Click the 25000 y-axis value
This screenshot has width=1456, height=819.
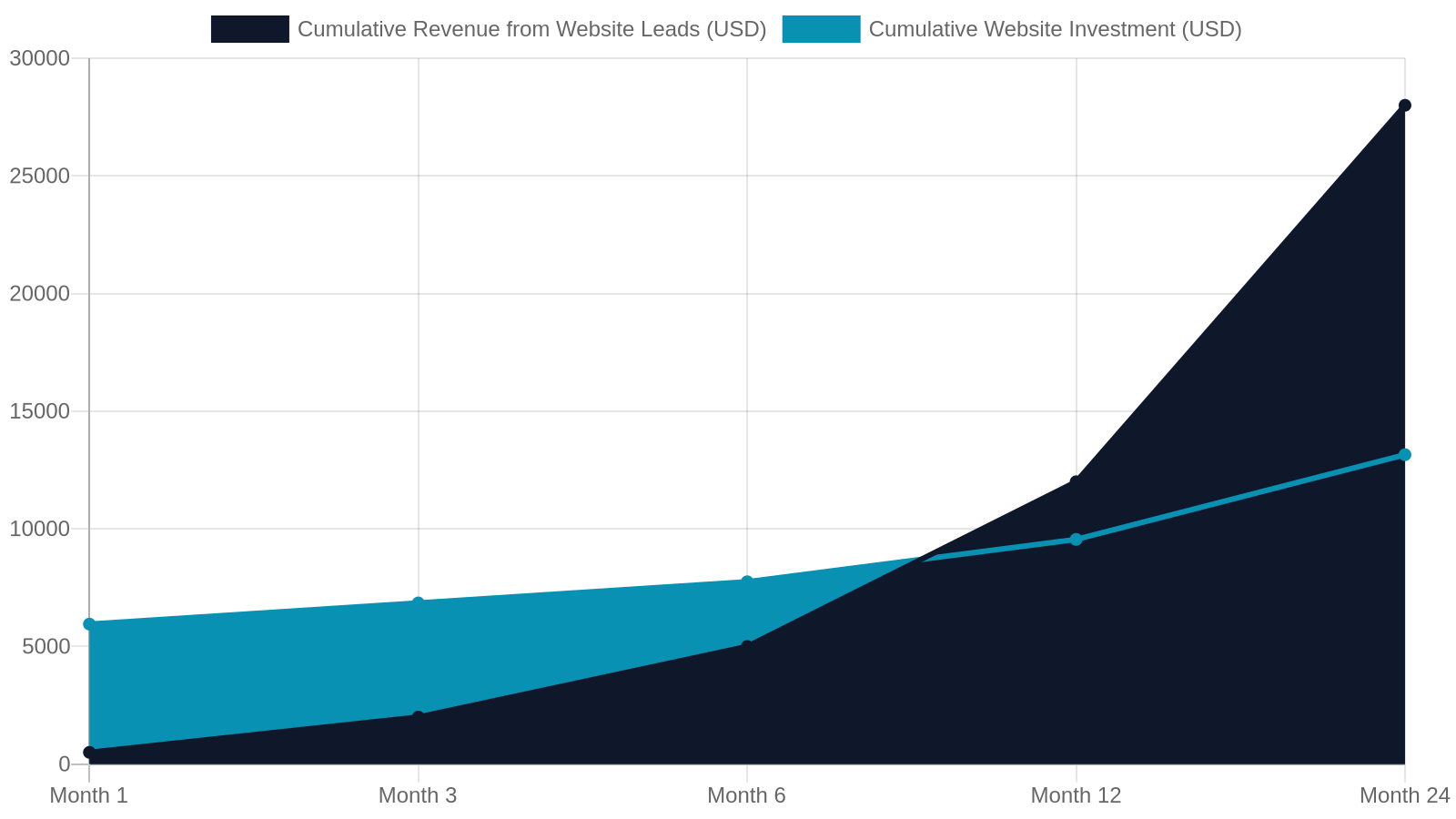click(39, 176)
